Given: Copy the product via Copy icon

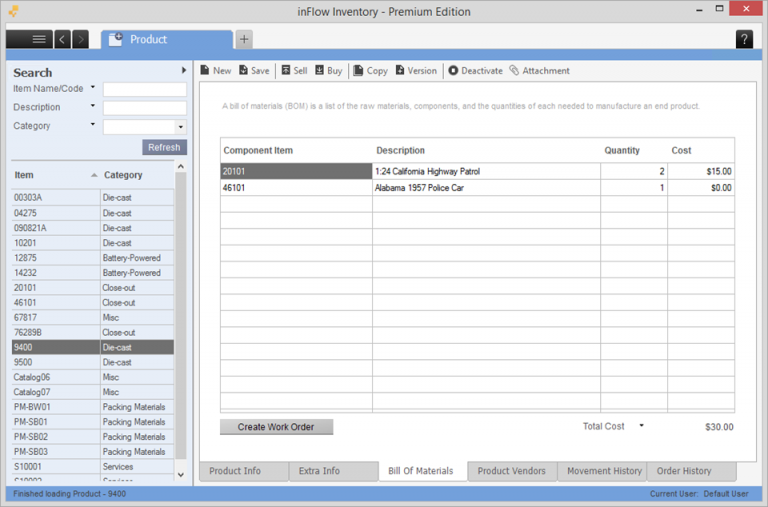Looking at the screenshot, I should 360,71.
